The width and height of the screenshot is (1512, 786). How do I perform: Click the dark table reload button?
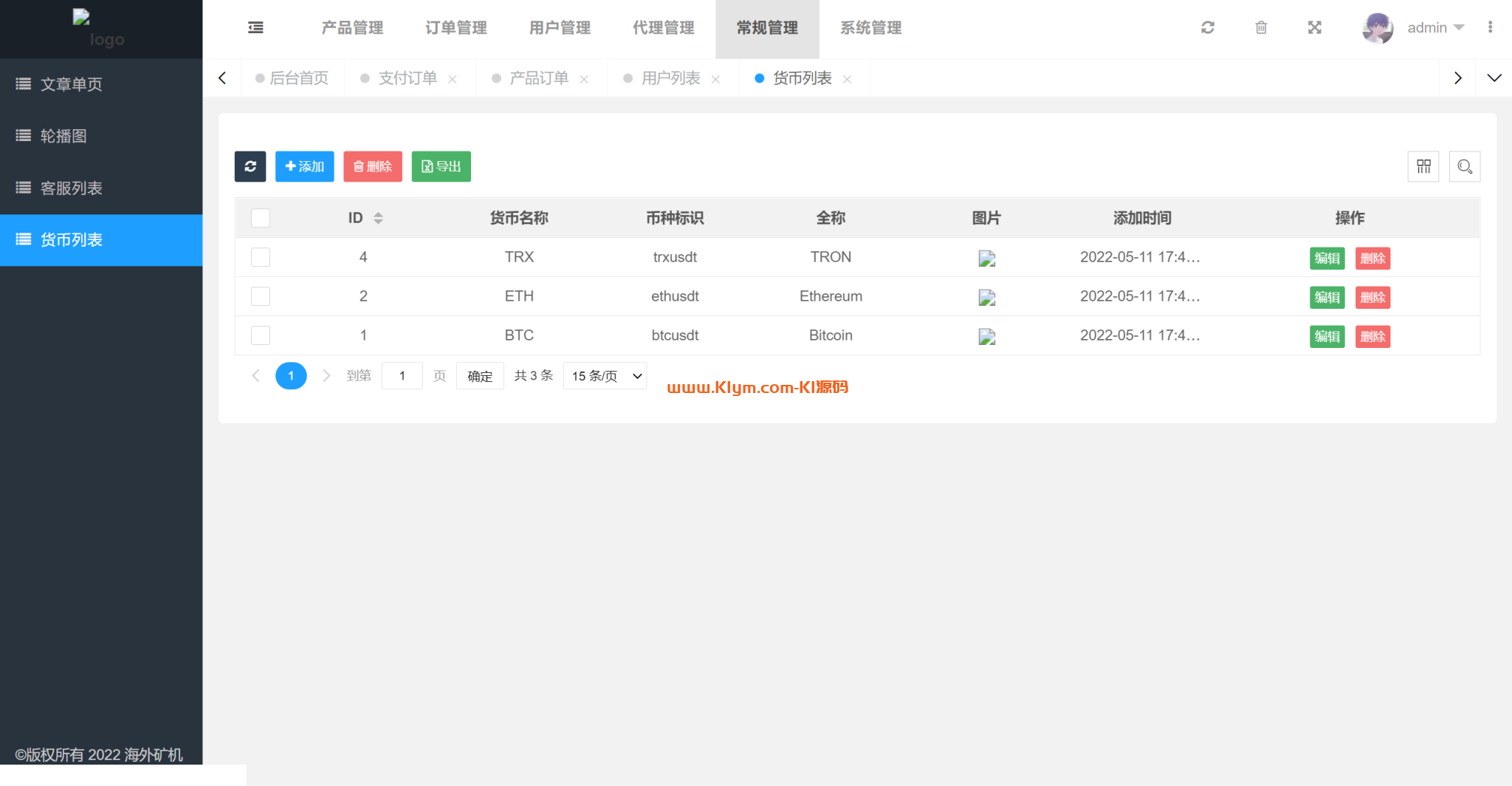click(250, 166)
